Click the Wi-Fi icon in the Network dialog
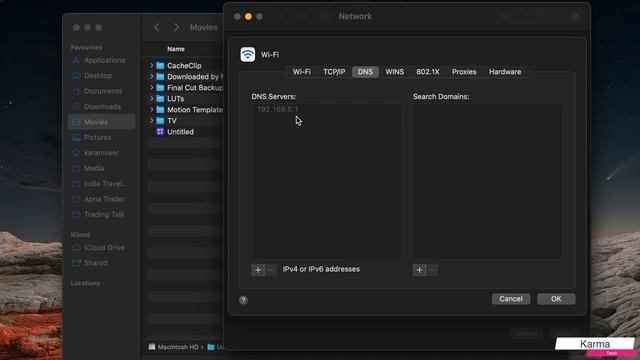This screenshot has height=360, width=640. (248, 55)
